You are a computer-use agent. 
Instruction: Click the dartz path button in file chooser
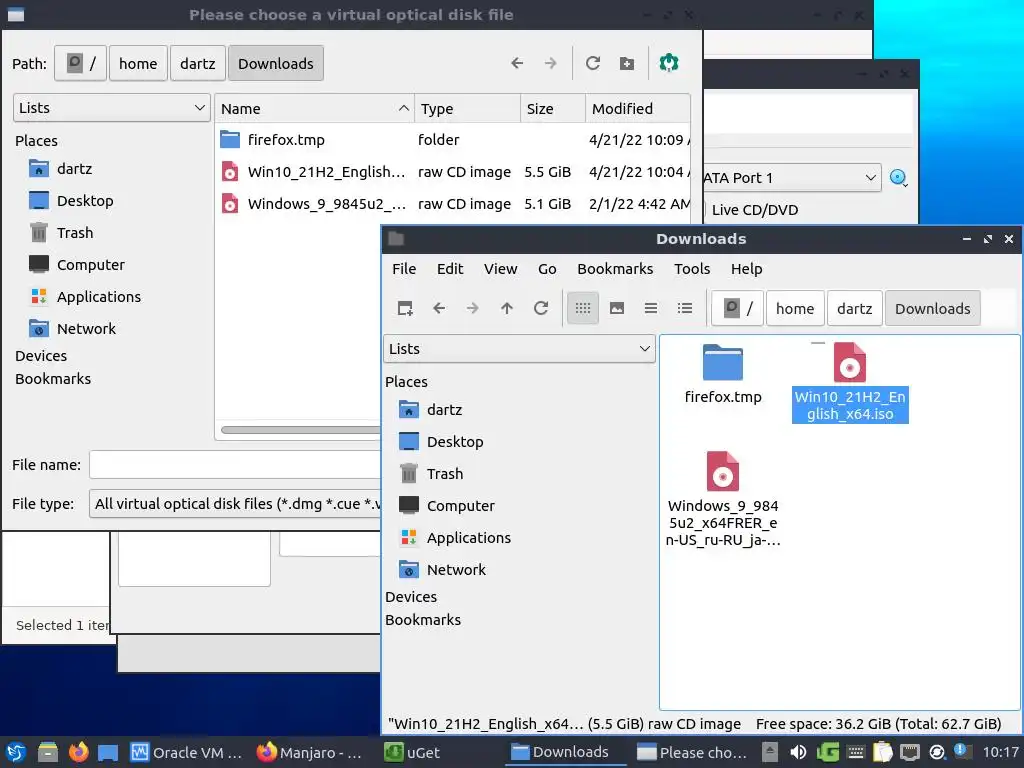click(x=198, y=63)
